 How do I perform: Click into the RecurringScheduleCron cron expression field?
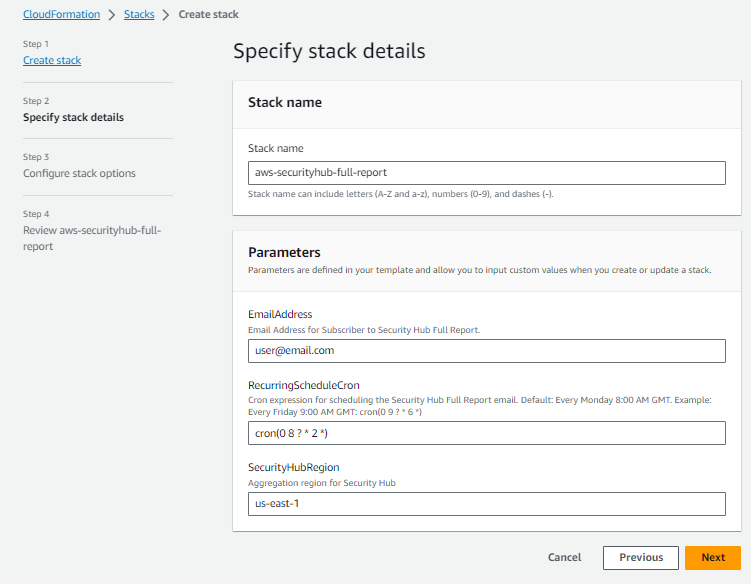pos(486,433)
